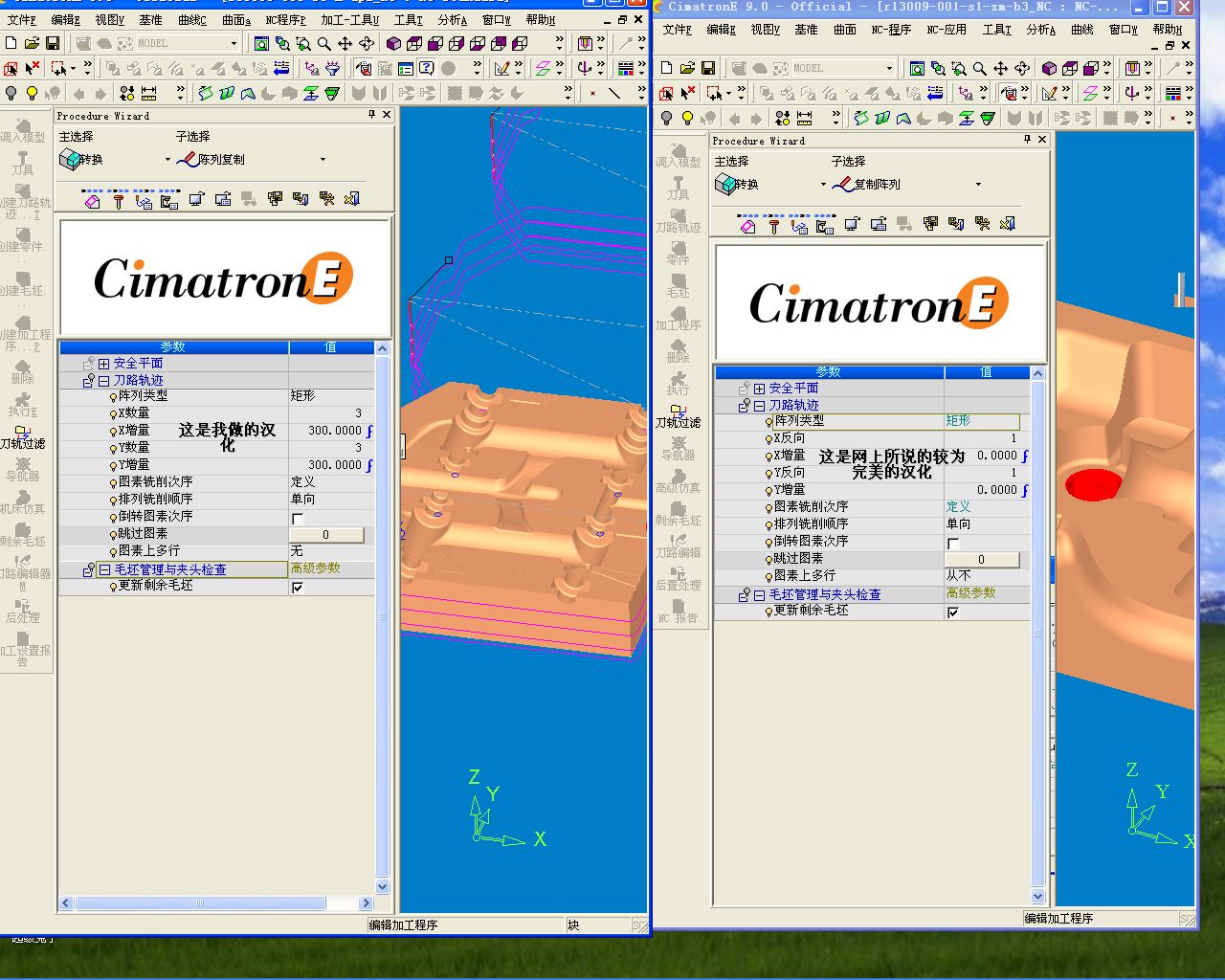Click eraser wizard icon in right Procedure Wizard

point(747,224)
